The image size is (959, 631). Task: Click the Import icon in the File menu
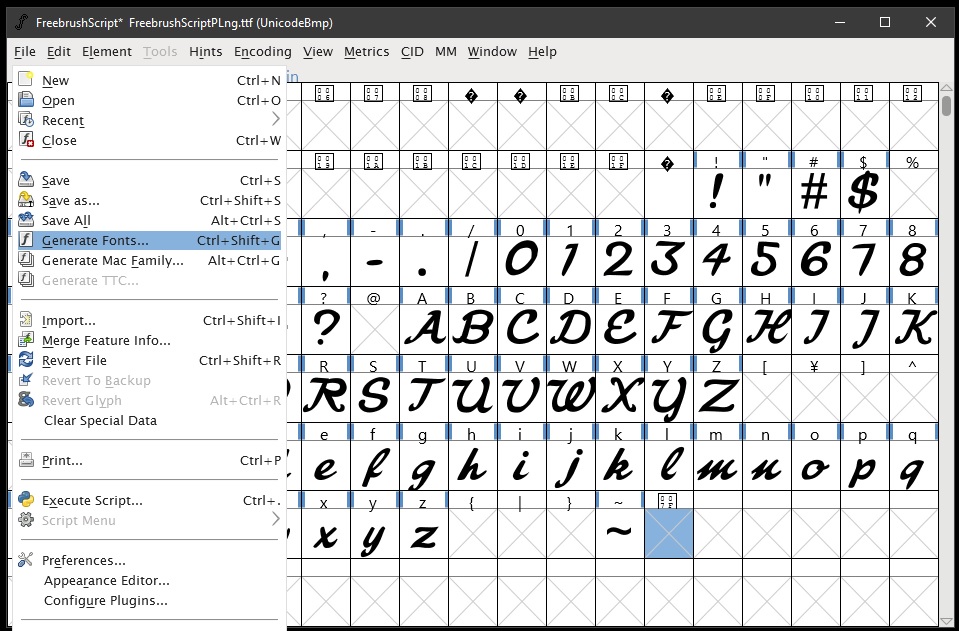tap(26, 320)
